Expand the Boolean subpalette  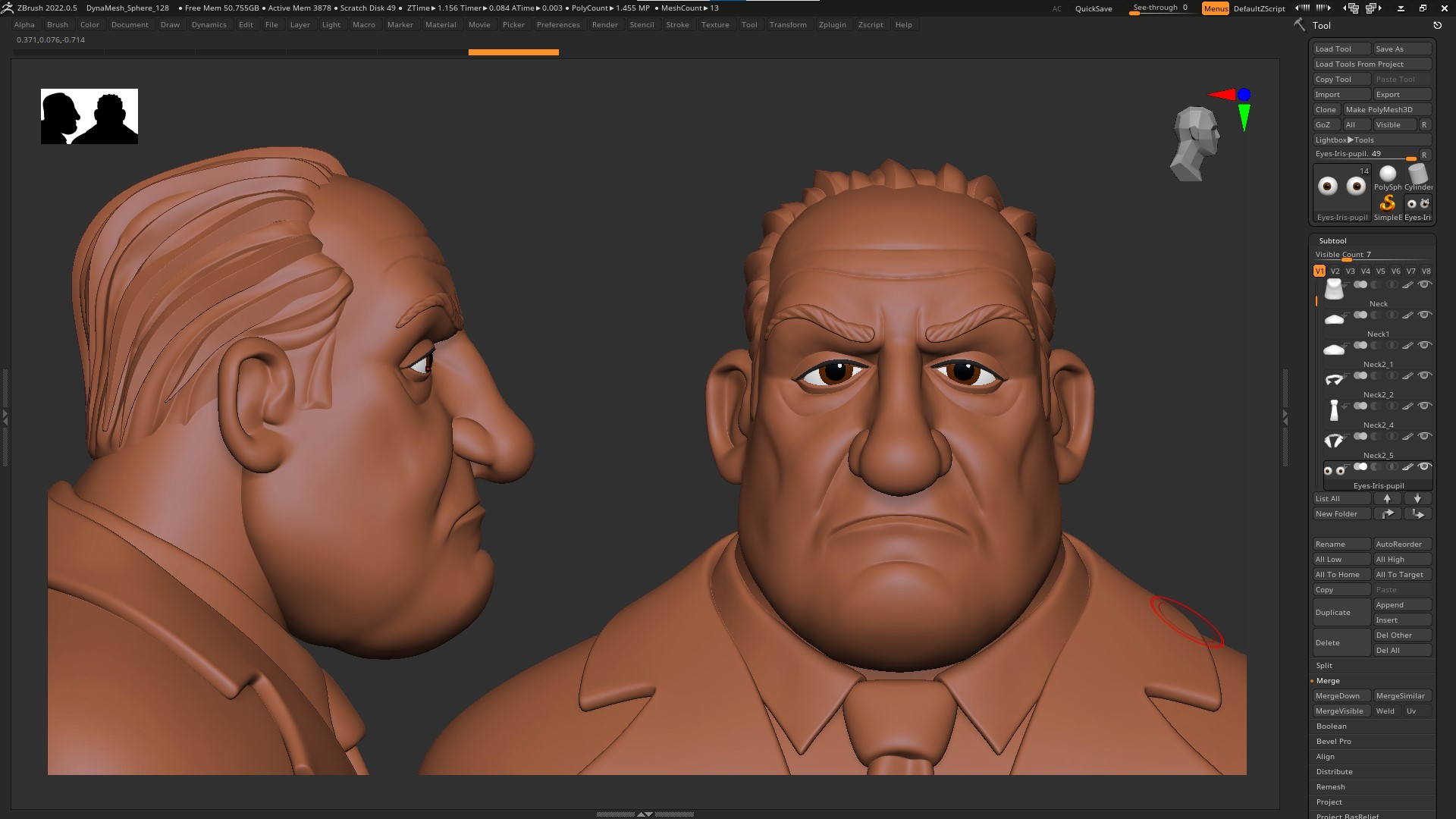pyautogui.click(x=1331, y=726)
